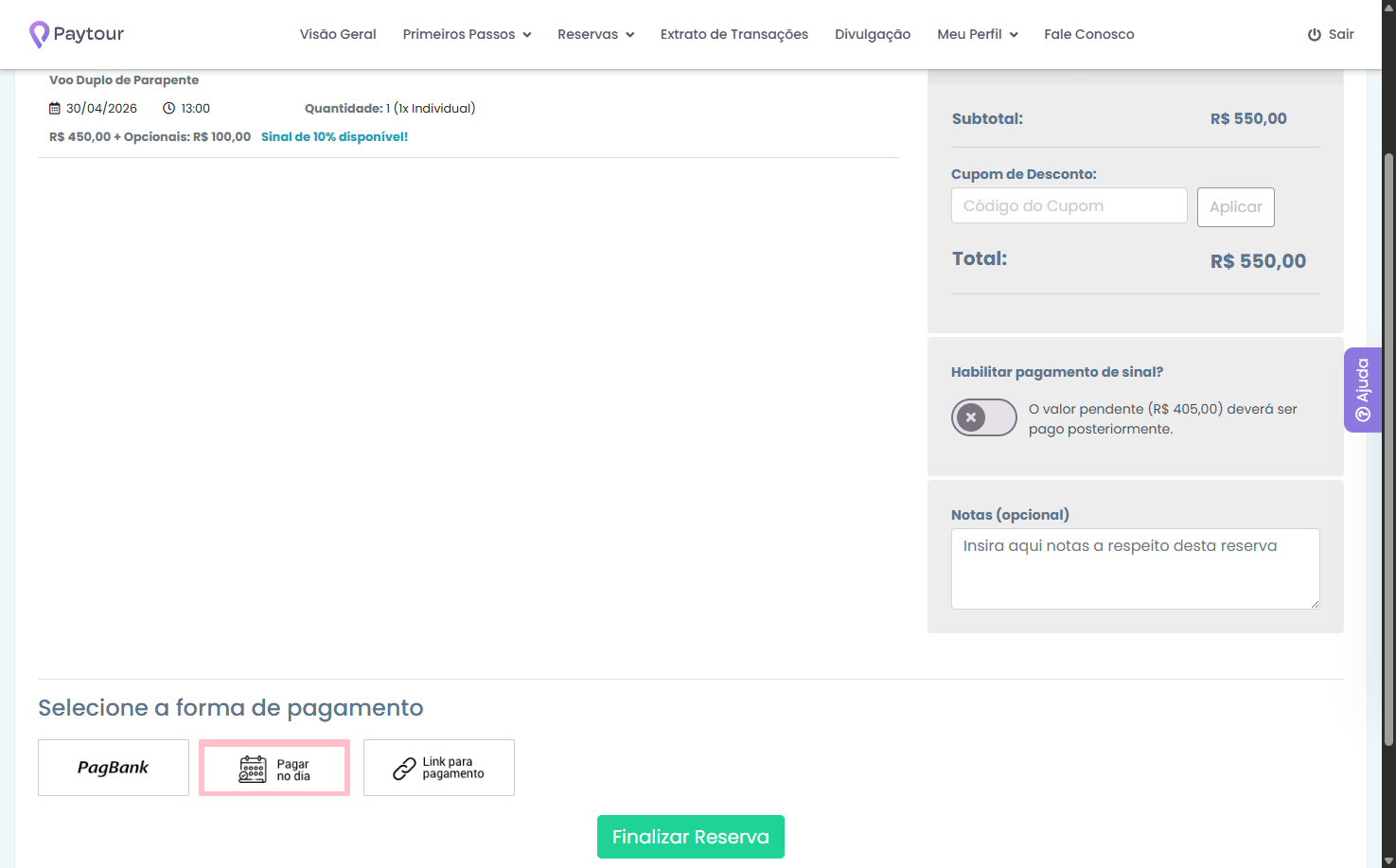Click the Voo Duplo de Parapente title
This screenshot has width=1396, height=868.
click(124, 80)
